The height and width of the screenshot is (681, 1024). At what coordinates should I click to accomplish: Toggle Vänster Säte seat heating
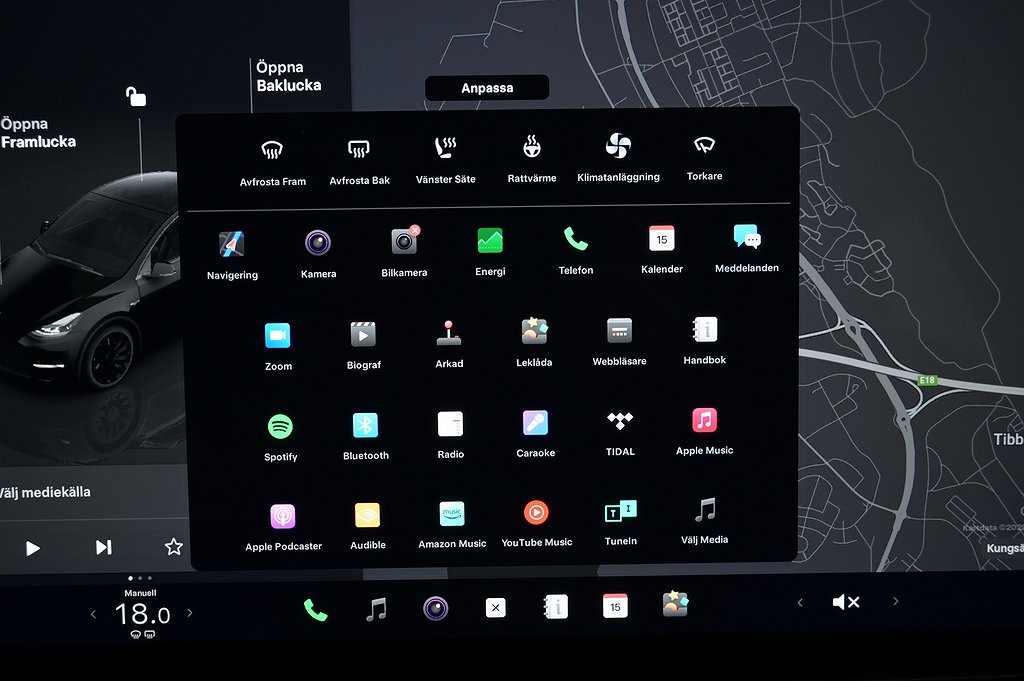click(x=445, y=148)
